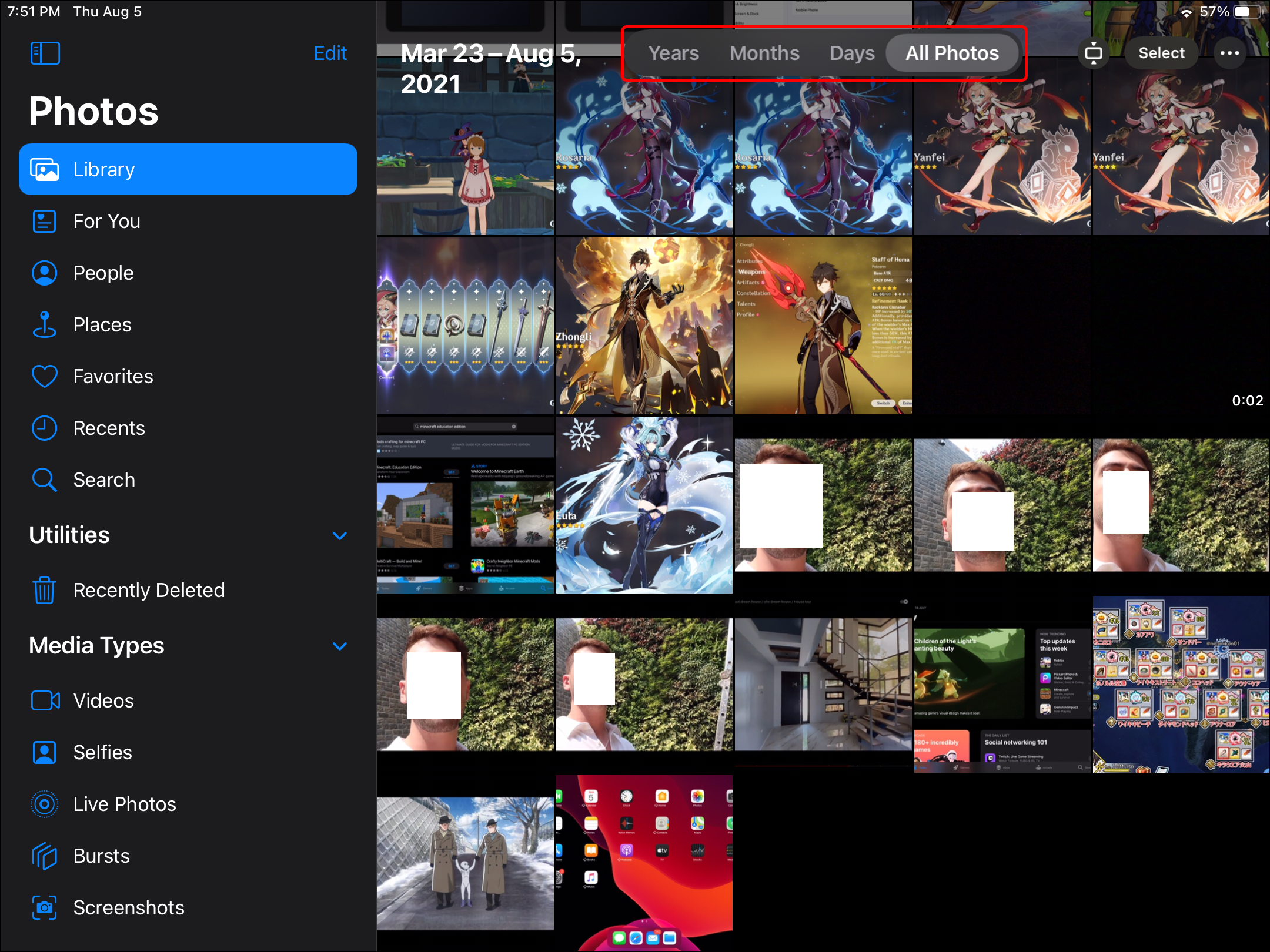The image size is (1270, 952).
Task: Toggle the sidebar panel icon
Action: click(45, 53)
